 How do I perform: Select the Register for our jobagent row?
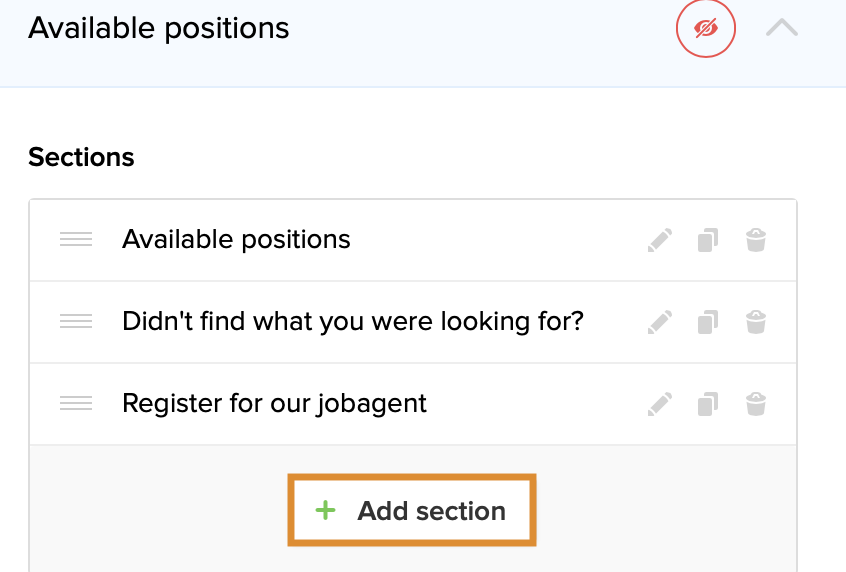[x=274, y=404]
